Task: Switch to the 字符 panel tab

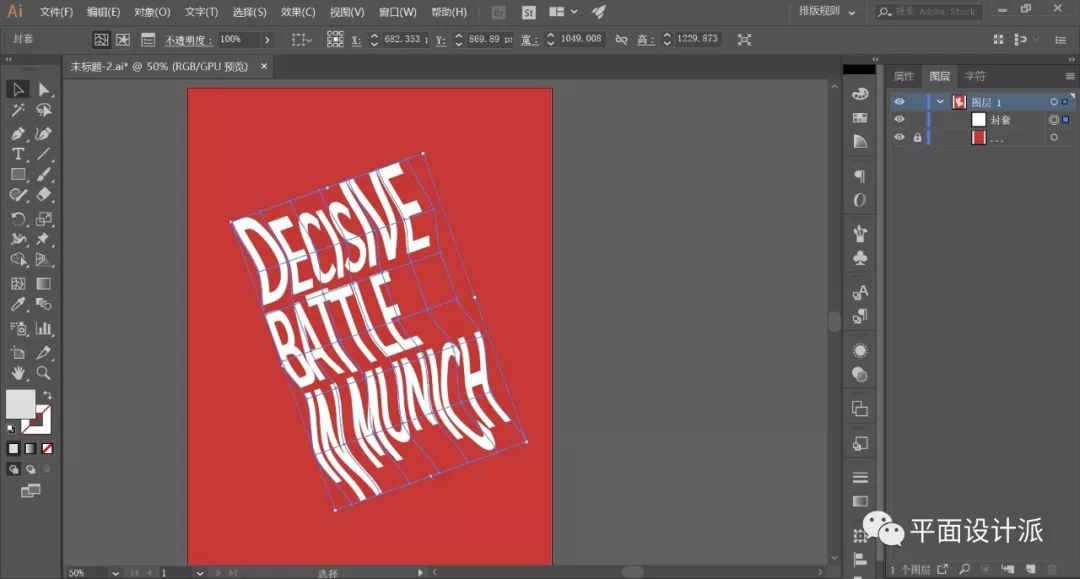Action: tap(975, 76)
